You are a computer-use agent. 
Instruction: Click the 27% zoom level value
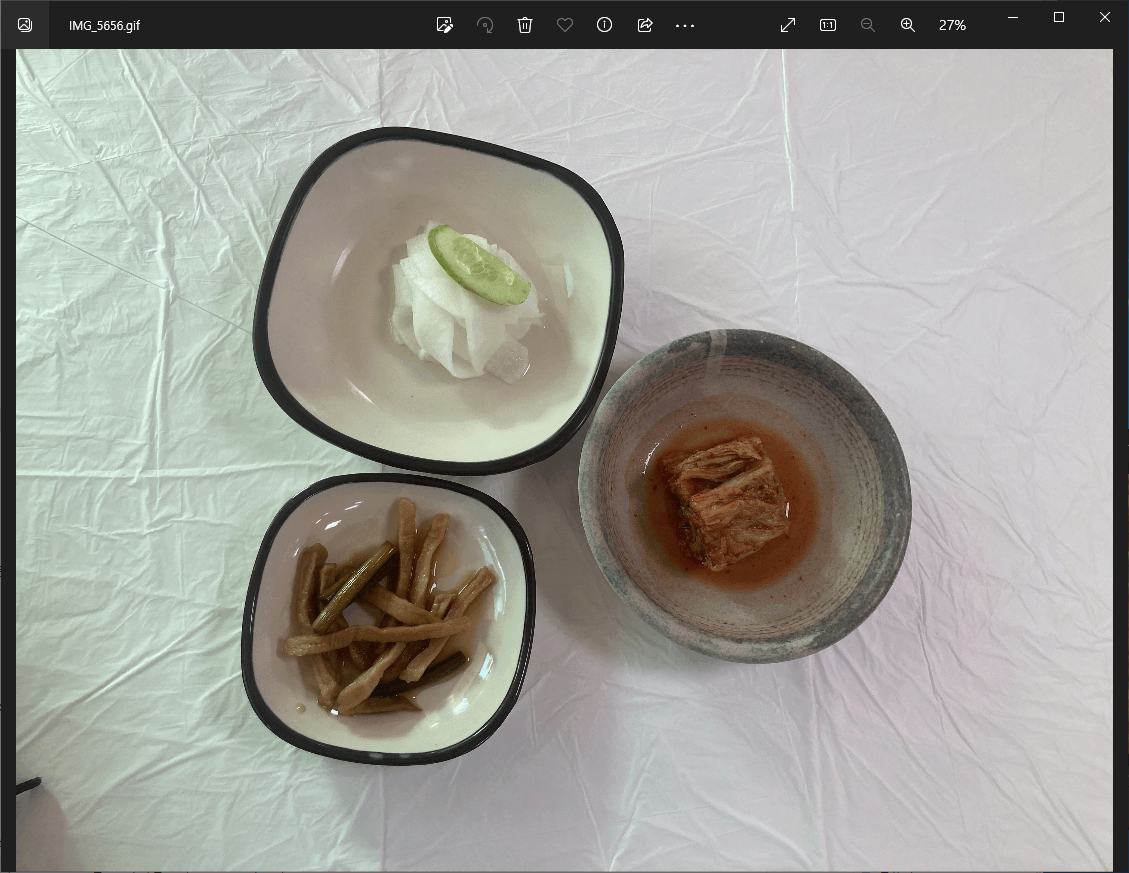tap(952, 25)
